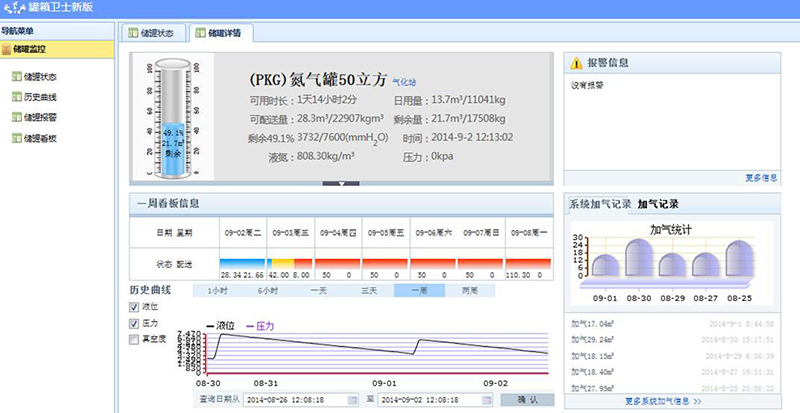The width and height of the screenshot is (800, 413).
Task: Click the 储罐看板 sidebar icon
Action: tap(15, 137)
